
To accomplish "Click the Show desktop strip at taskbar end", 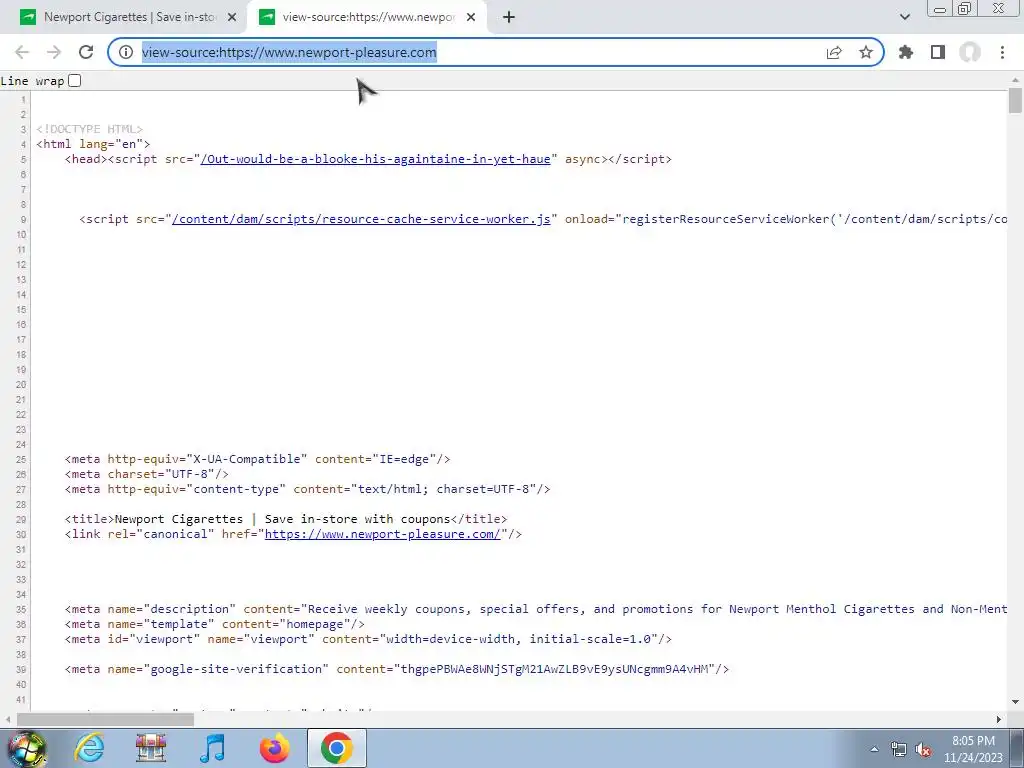I will [x=1017, y=748].
